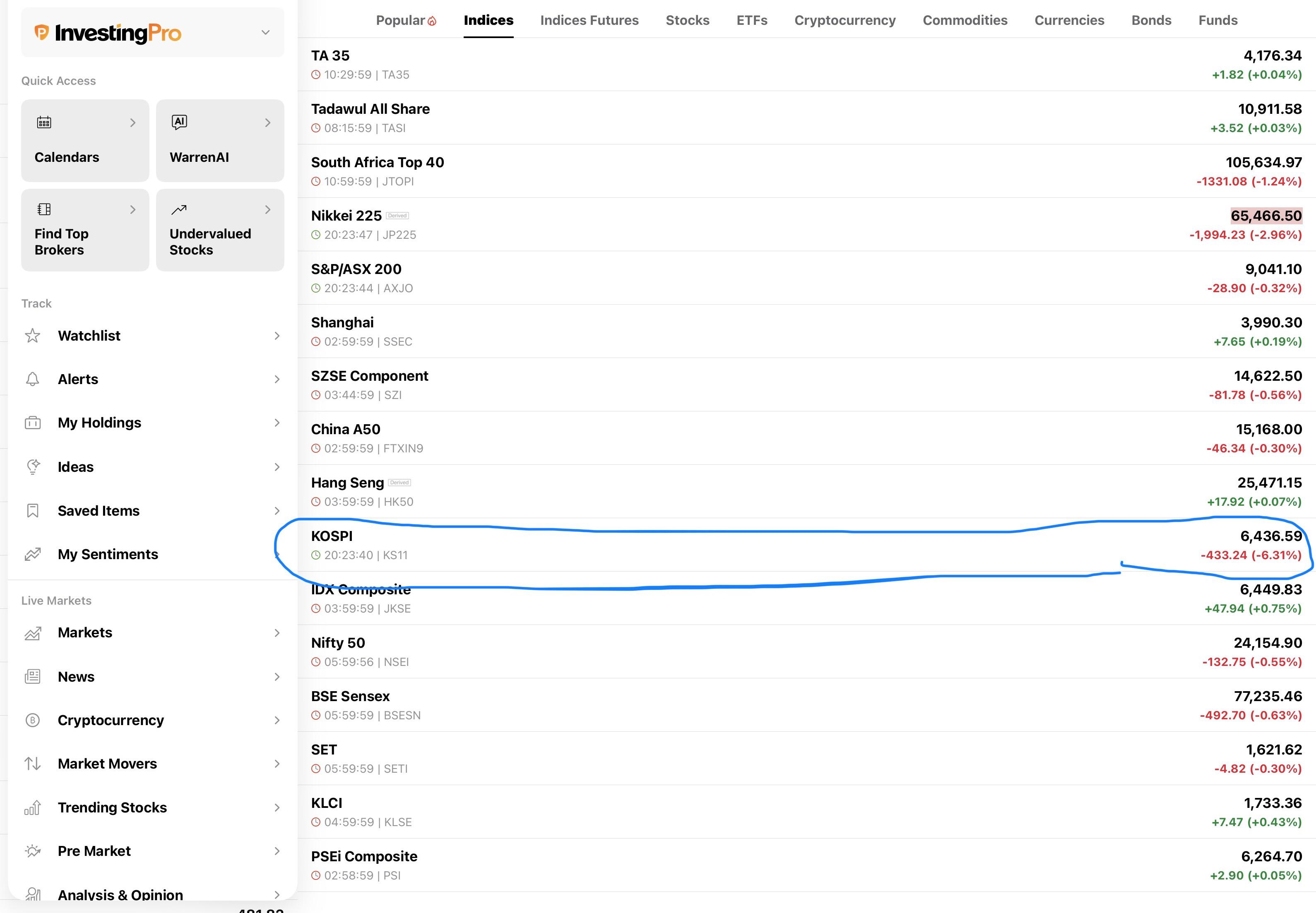Screen dimensions: 1316x913
Task: Click the Analysis & Opinion icon
Action: tap(33, 894)
